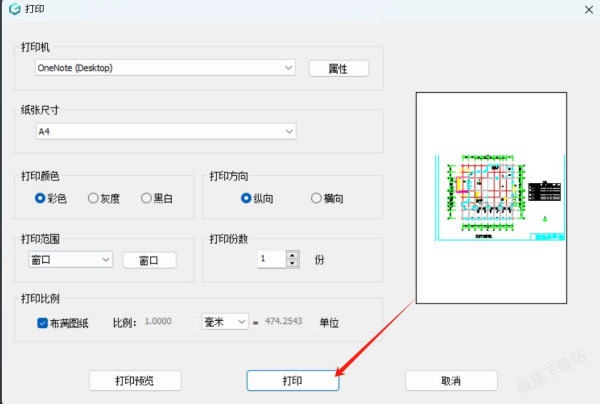This screenshot has width=600, height=404.
Task: Open the 打印范围 窗口 range dropdown
Action: pyautogui.click(x=70, y=260)
